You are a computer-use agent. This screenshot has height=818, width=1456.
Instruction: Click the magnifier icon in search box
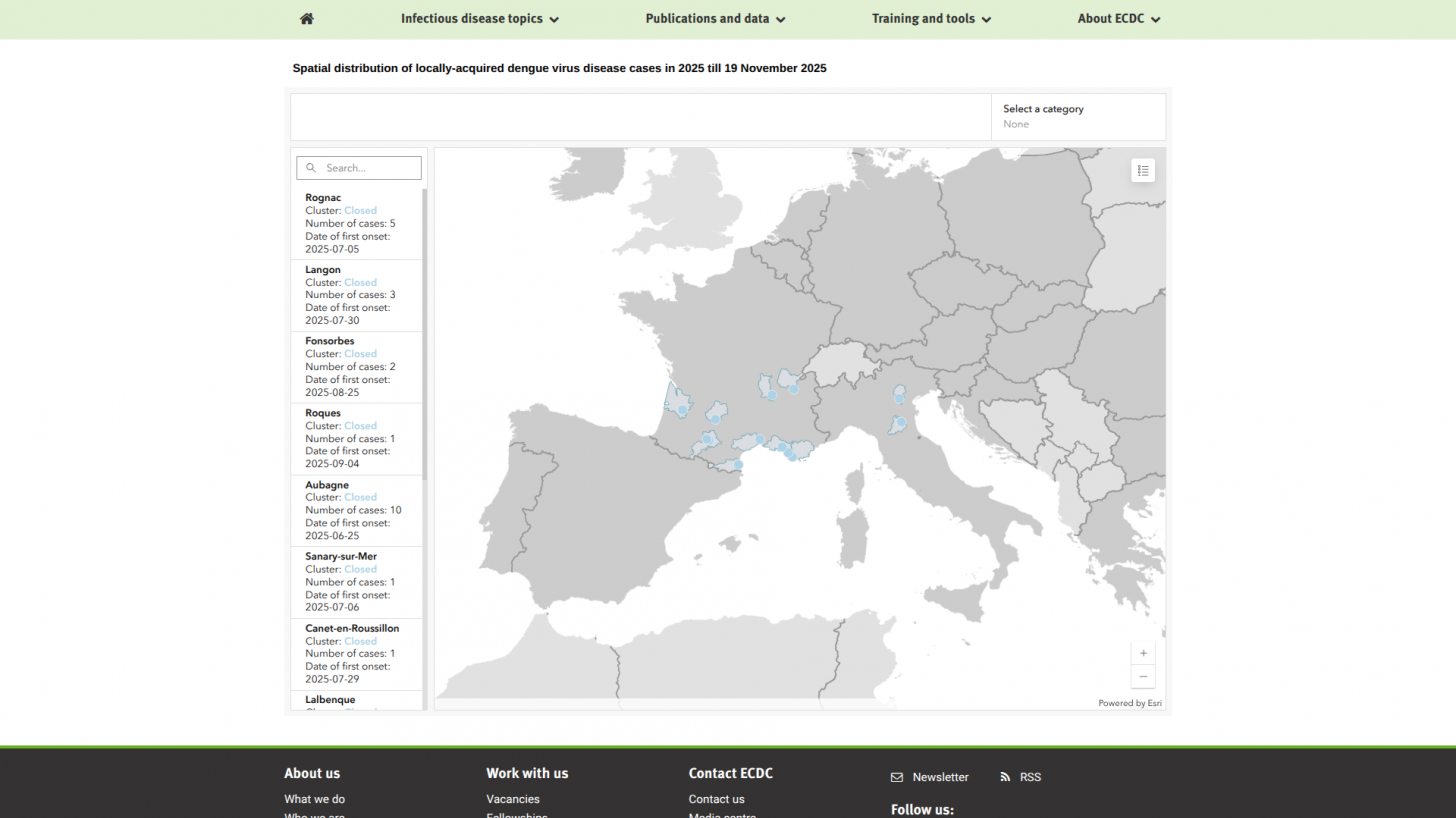pyautogui.click(x=311, y=168)
